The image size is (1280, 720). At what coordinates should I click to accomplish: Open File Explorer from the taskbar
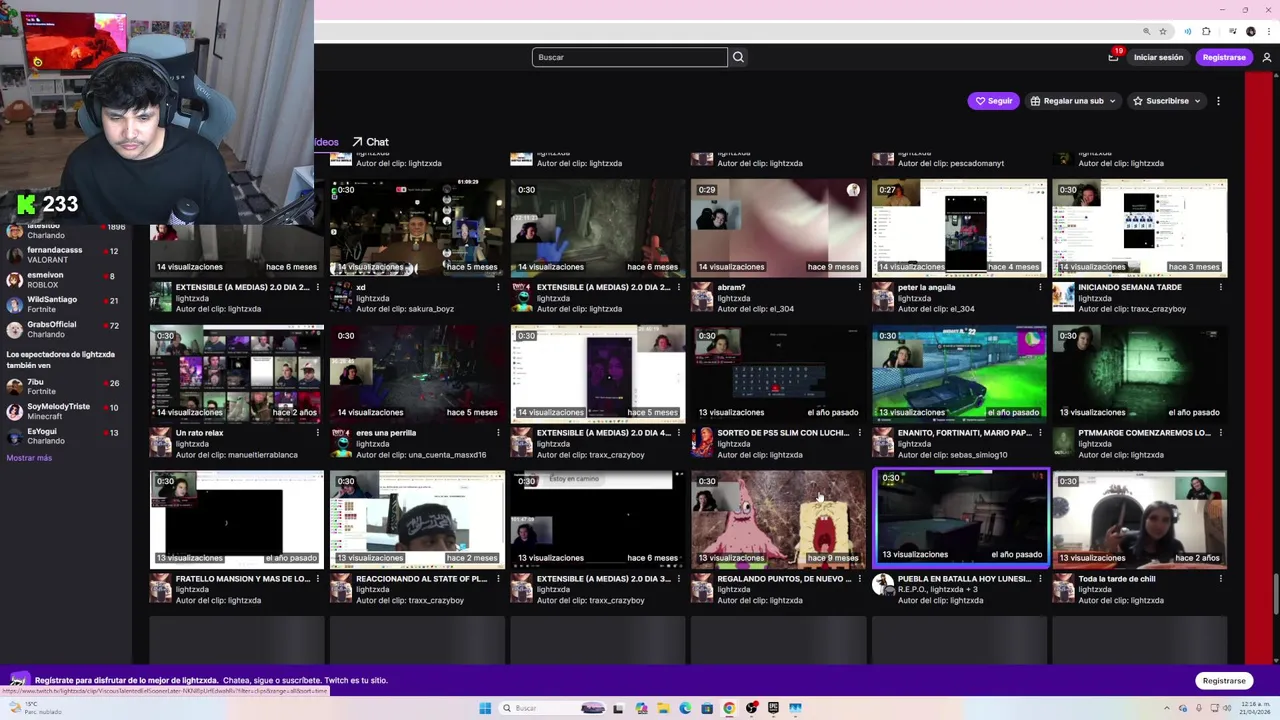coord(663,708)
